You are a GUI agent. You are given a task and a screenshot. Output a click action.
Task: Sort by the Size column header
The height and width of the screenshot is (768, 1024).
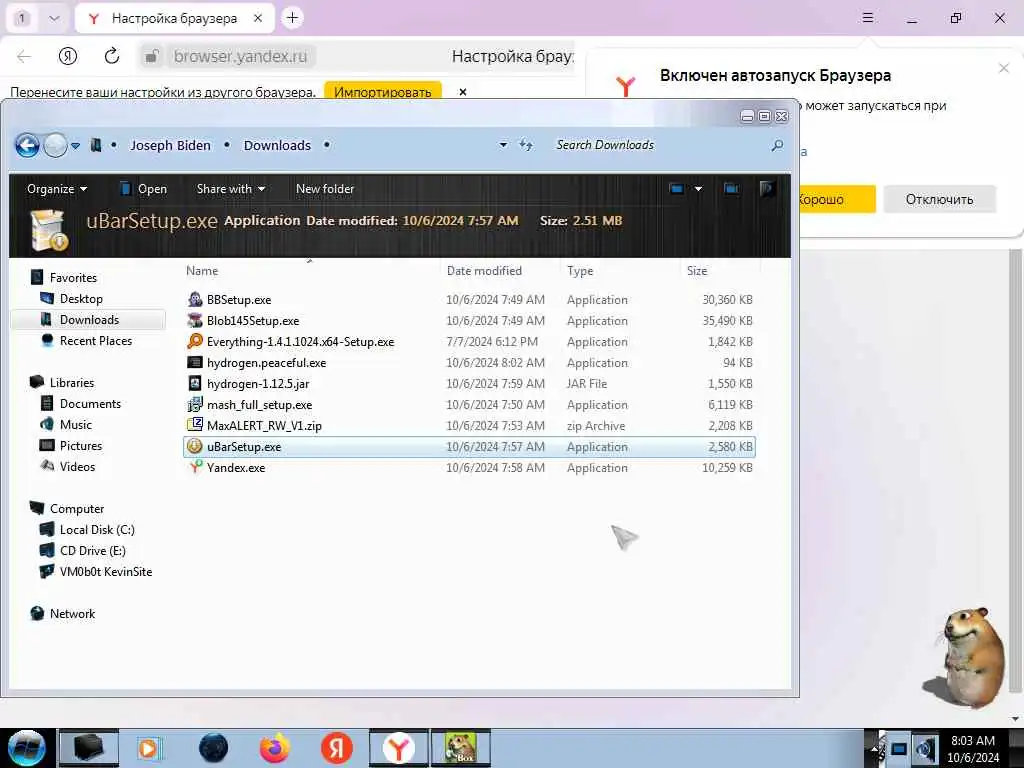coord(697,270)
